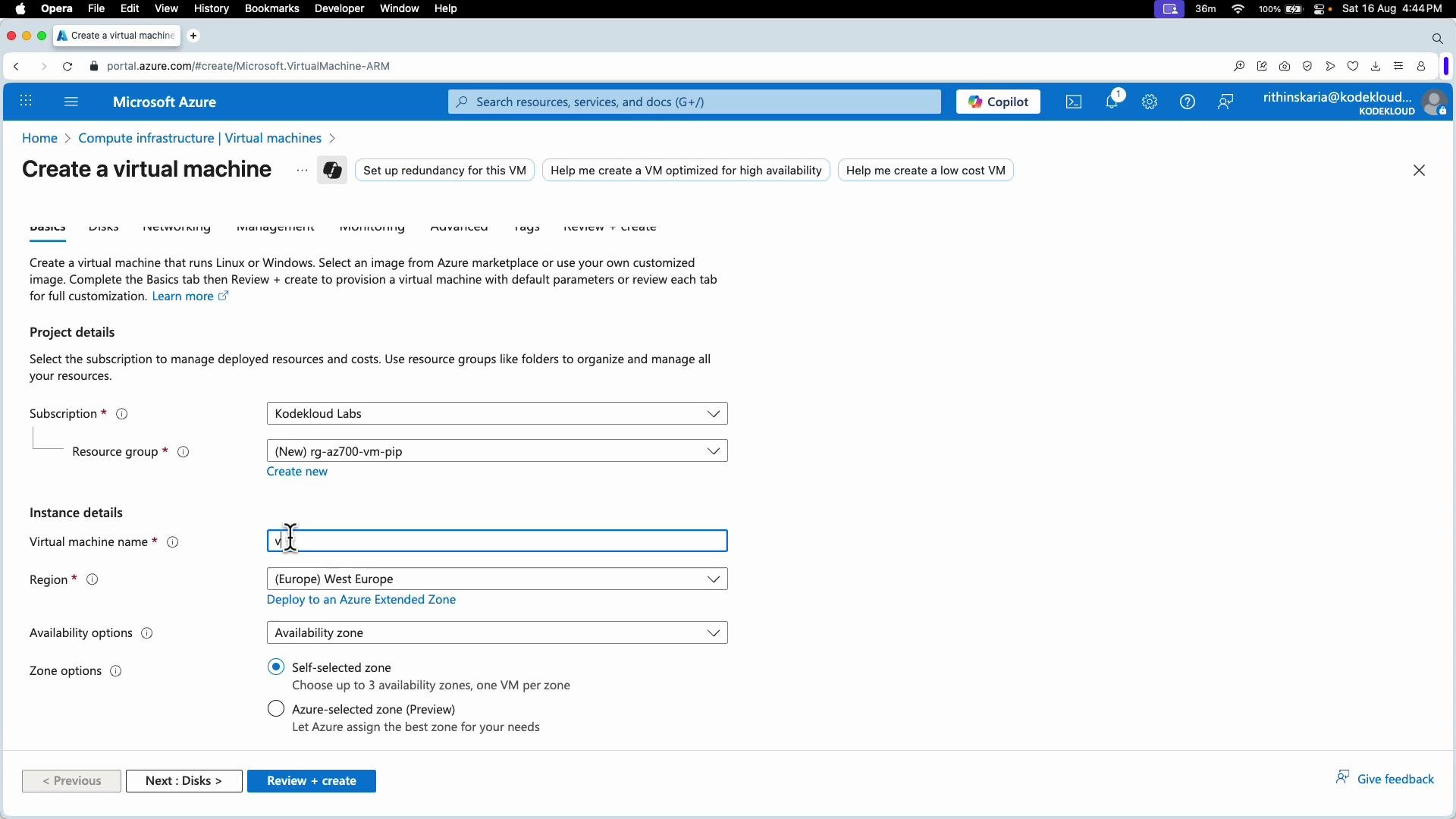Click Set up redundancy for this VM
1456x819 pixels.
pos(444,171)
